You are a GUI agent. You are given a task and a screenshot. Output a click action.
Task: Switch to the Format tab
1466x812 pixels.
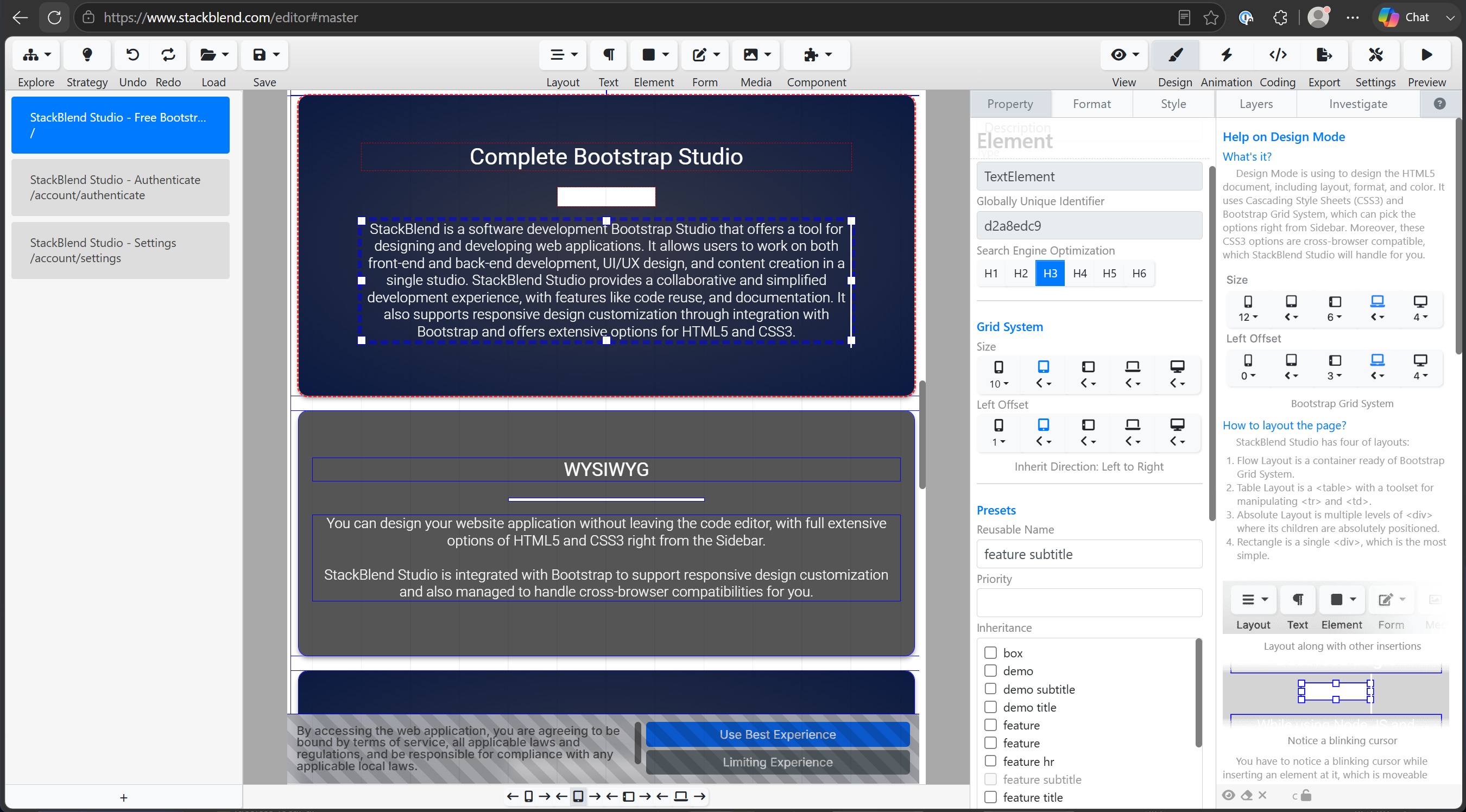[1091, 104]
